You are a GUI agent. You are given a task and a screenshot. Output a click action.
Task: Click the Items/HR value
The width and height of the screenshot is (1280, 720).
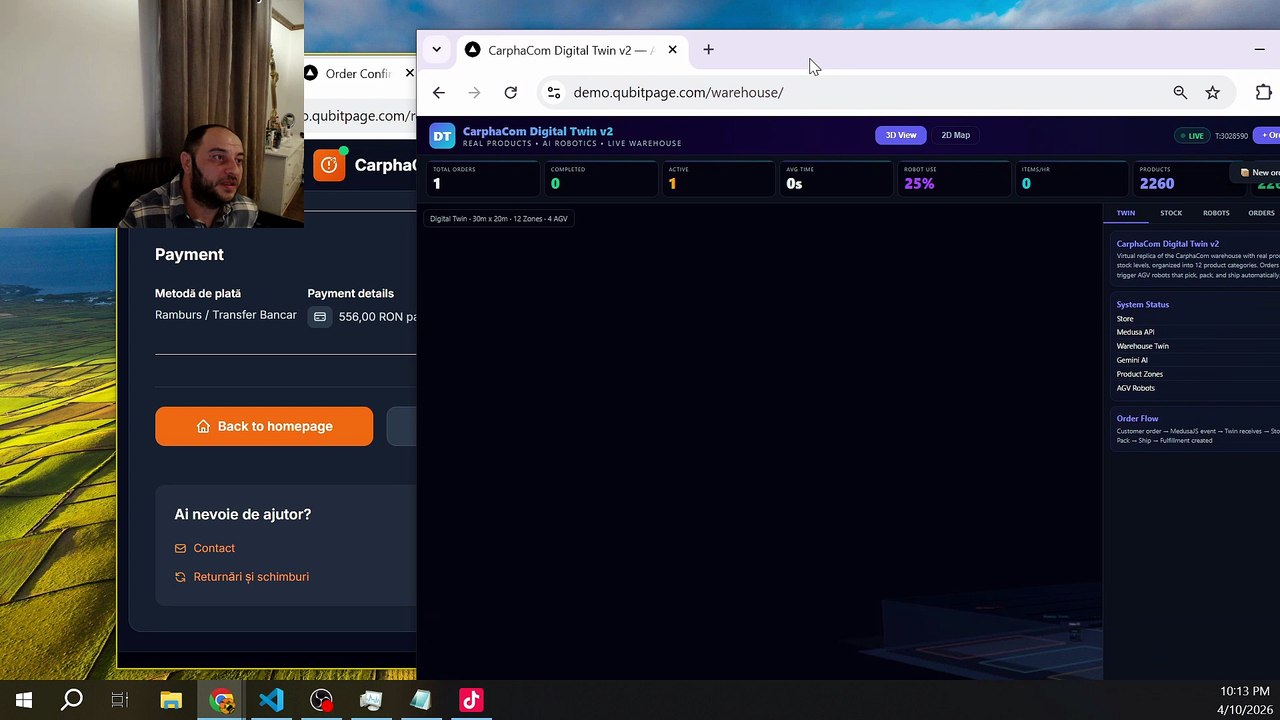(1026, 184)
